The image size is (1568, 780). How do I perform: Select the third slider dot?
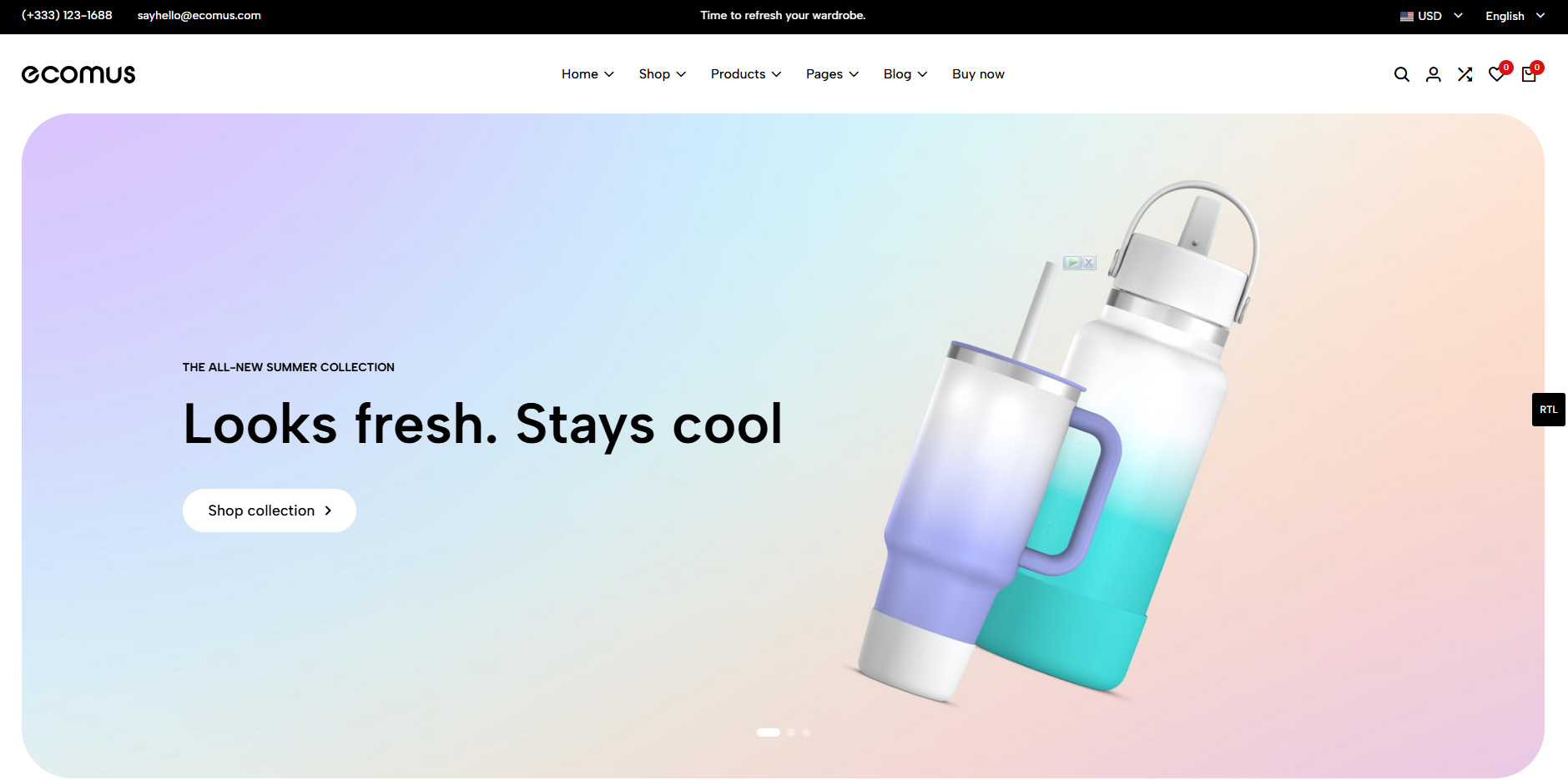[x=806, y=732]
